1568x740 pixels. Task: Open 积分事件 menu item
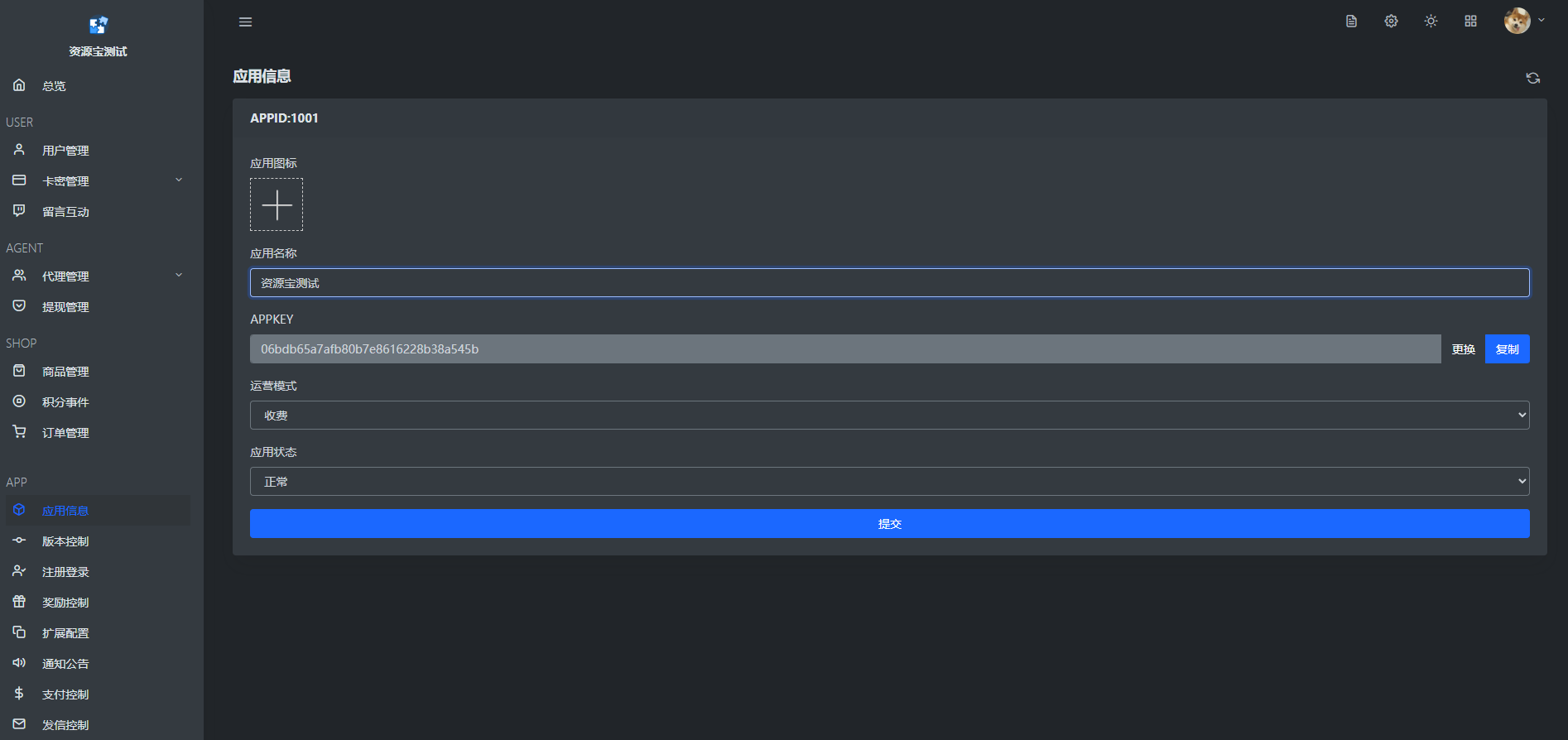pos(98,401)
